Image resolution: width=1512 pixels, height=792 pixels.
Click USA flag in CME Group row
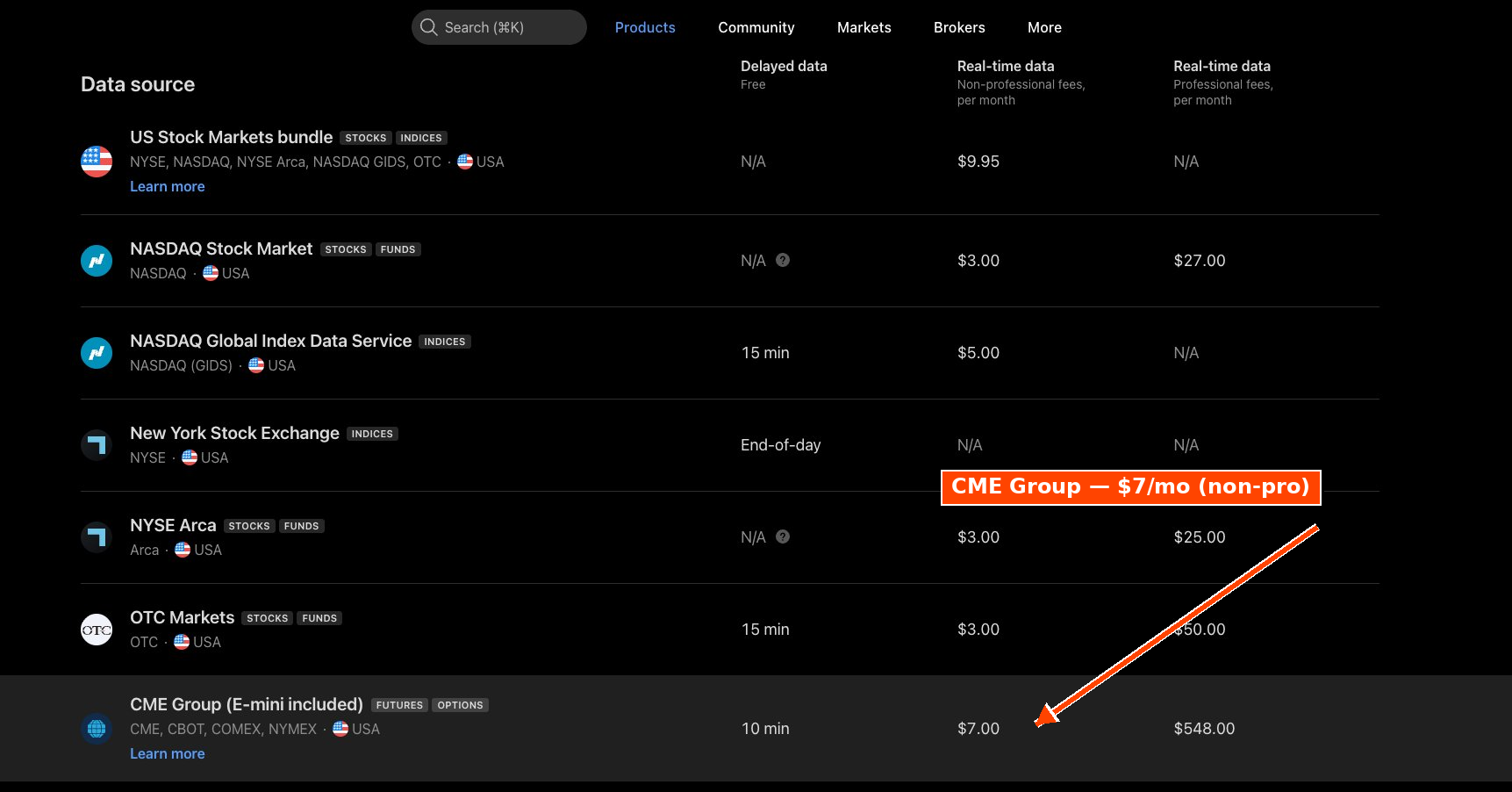340,729
